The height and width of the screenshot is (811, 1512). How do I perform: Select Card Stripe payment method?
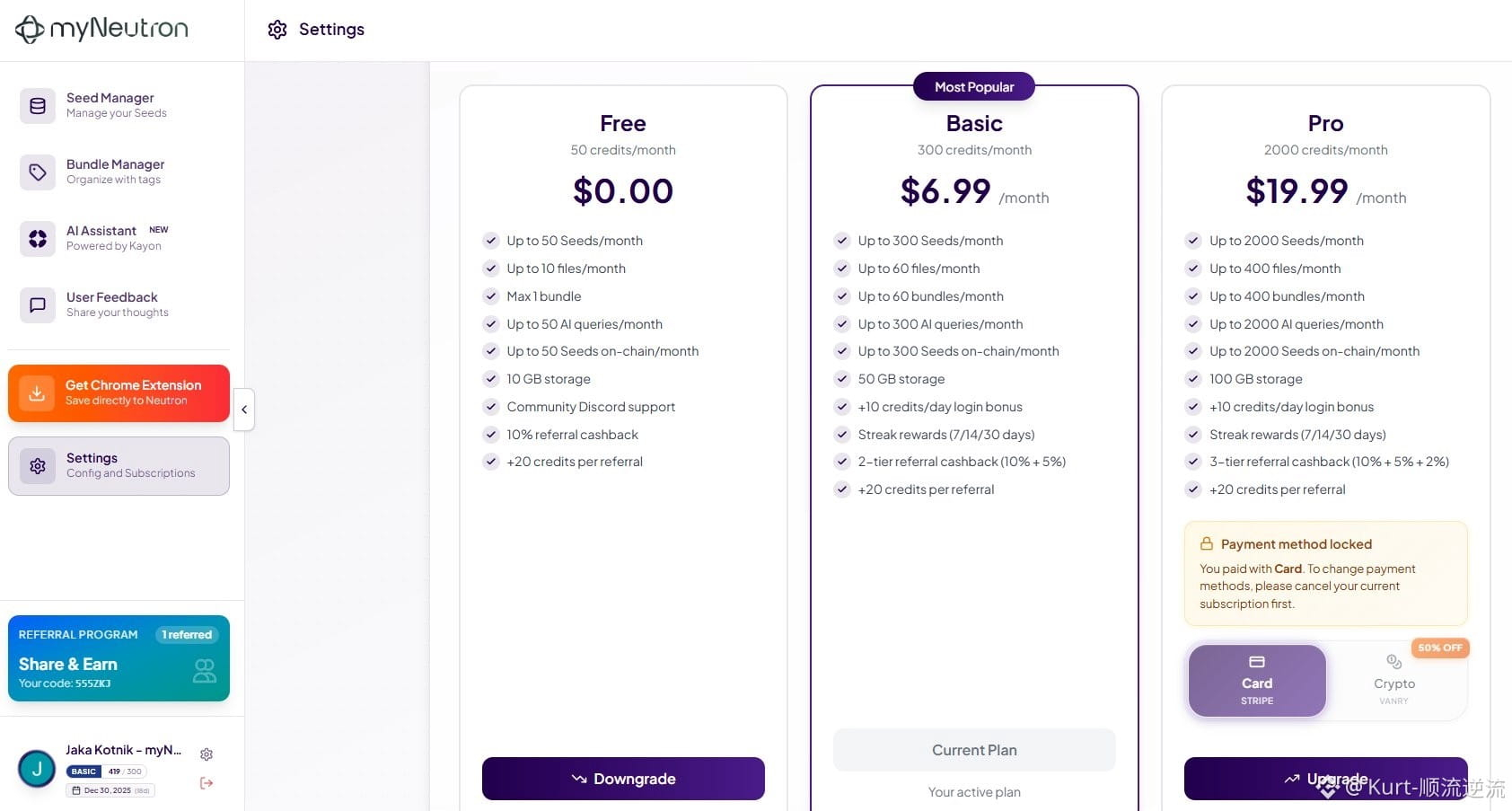(1256, 681)
